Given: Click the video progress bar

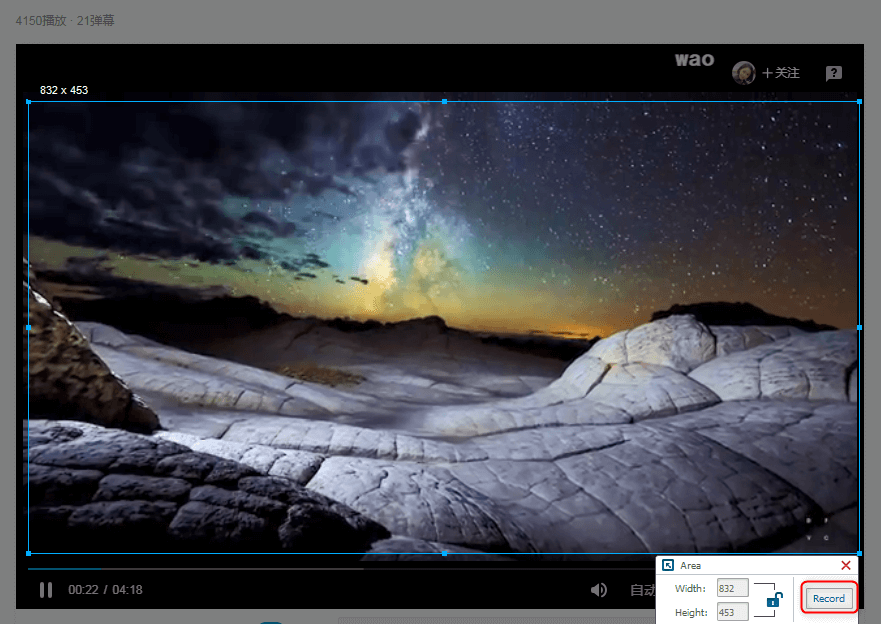Looking at the screenshot, I should coord(300,569).
